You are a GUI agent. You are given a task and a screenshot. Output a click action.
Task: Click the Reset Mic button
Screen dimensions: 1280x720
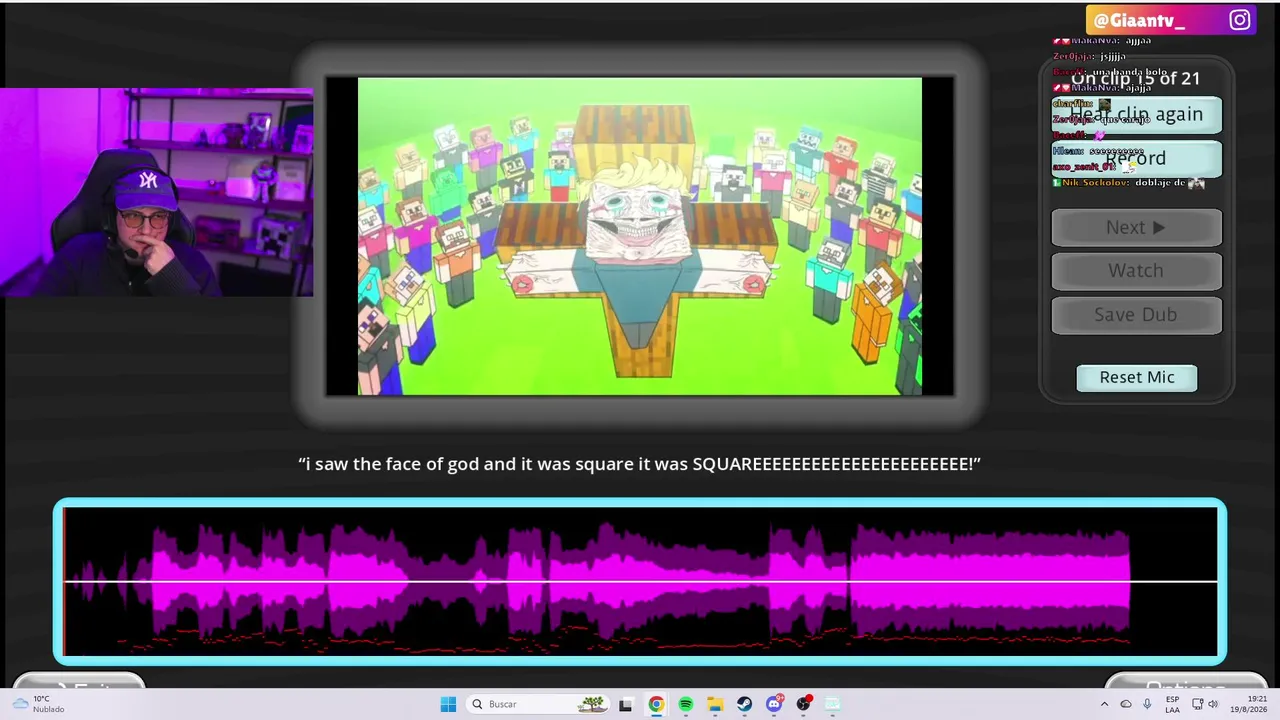(x=1137, y=377)
